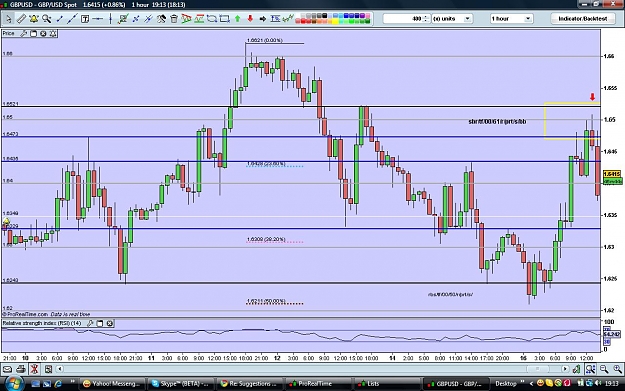
Task: Click the trash bin delete objects icon
Action: coord(174,19)
